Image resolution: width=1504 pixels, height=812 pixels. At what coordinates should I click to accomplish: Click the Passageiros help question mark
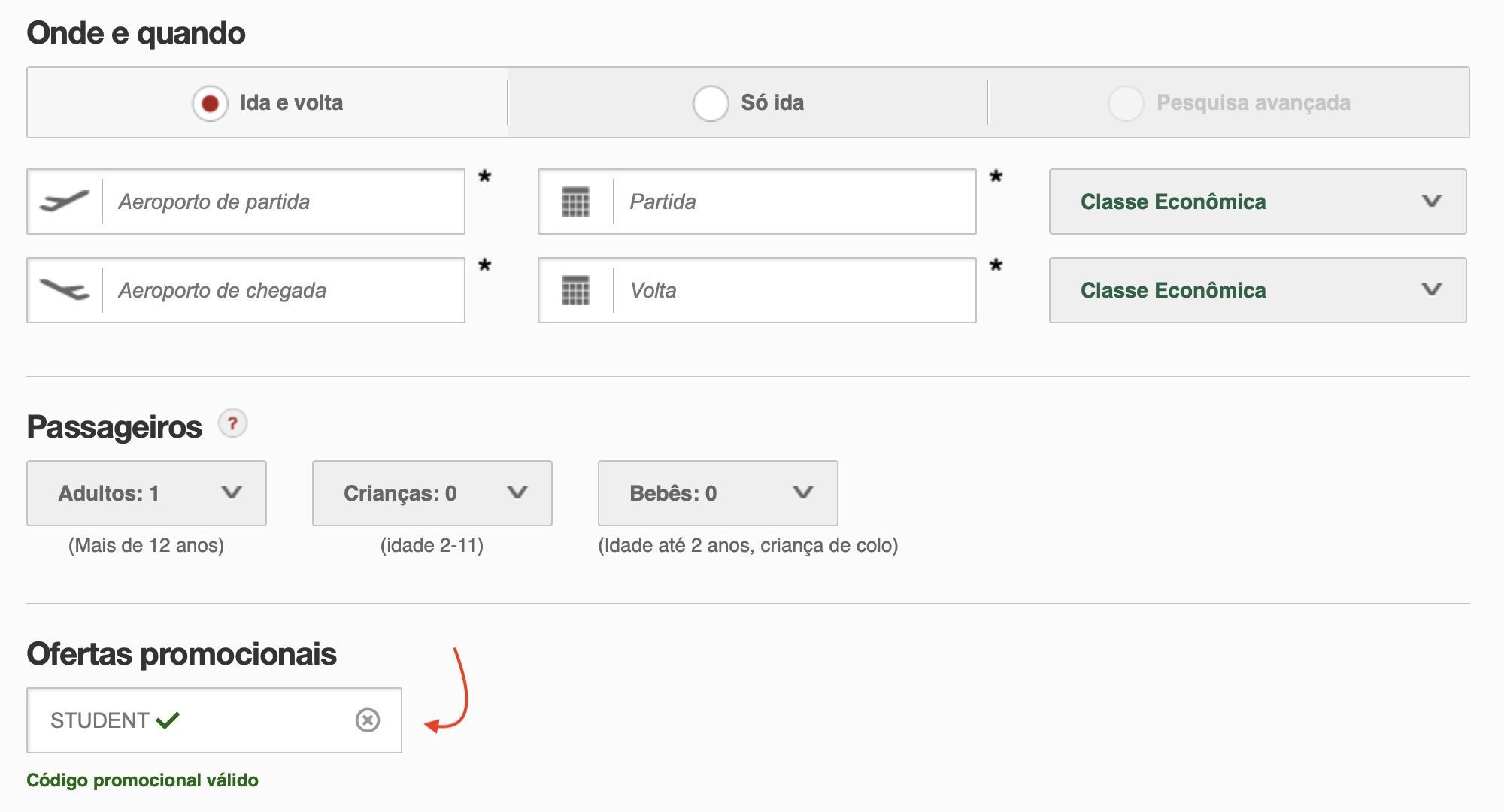click(232, 424)
